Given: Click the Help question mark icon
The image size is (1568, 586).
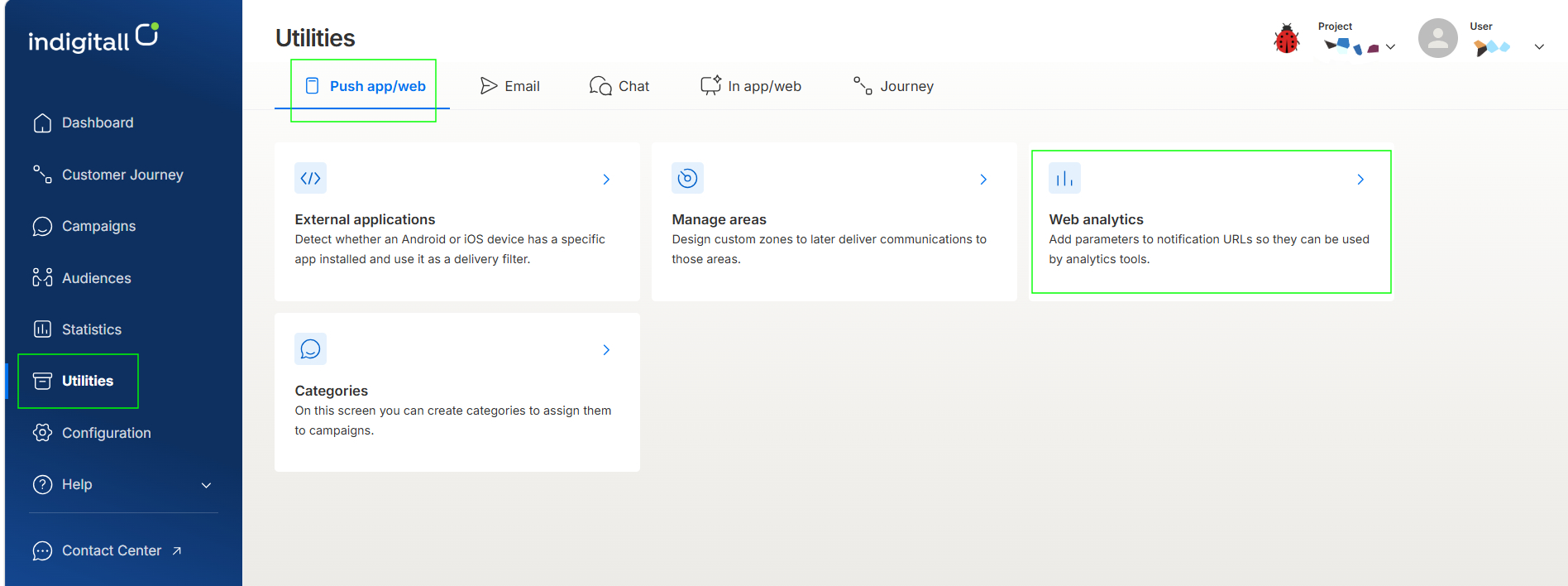Looking at the screenshot, I should [42, 484].
